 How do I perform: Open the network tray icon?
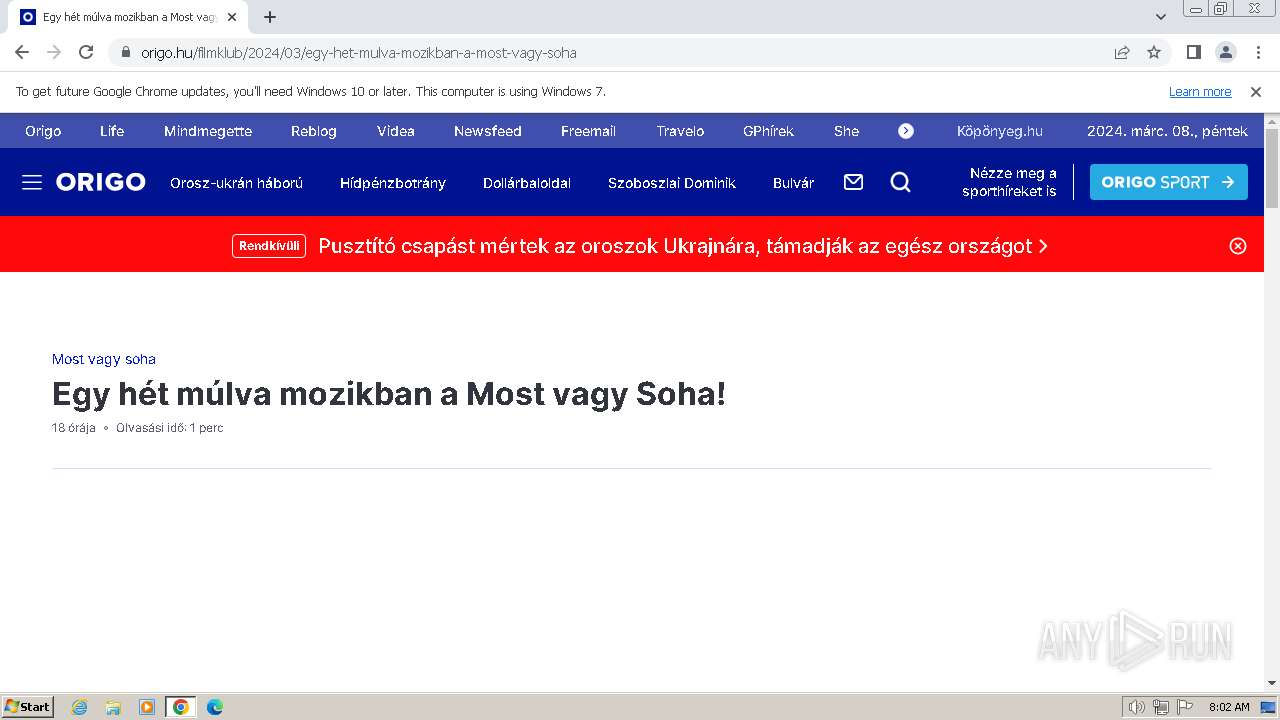[1161, 707]
